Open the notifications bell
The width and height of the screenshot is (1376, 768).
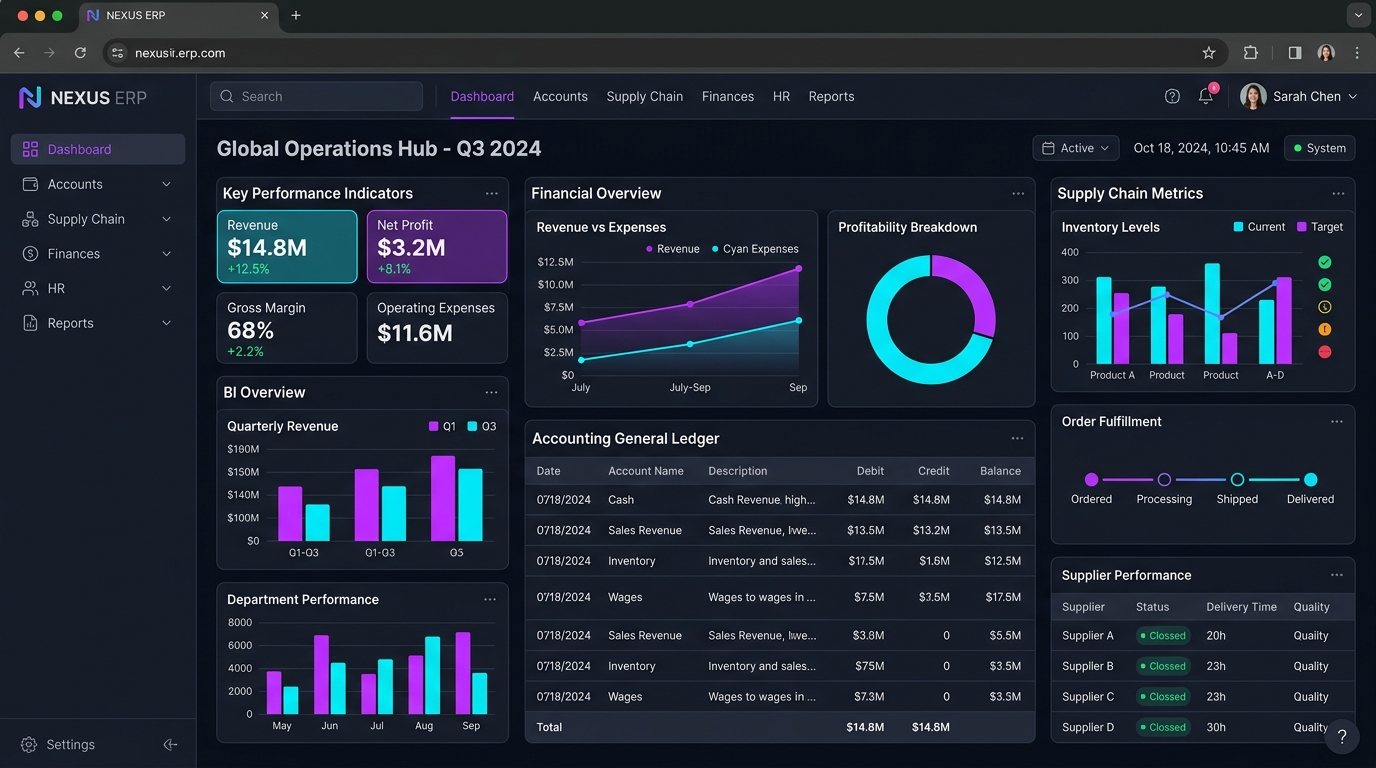(1206, 96)
